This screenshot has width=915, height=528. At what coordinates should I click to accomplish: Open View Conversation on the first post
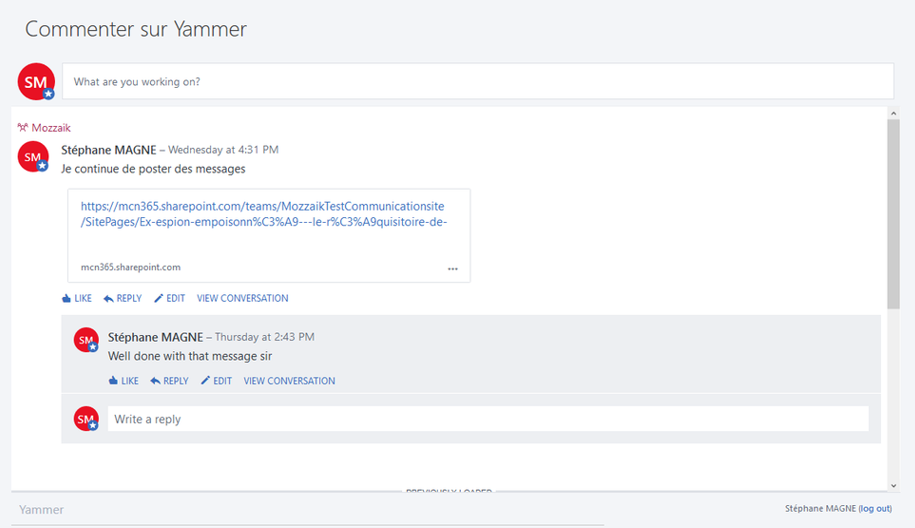(x=242, y=298)
